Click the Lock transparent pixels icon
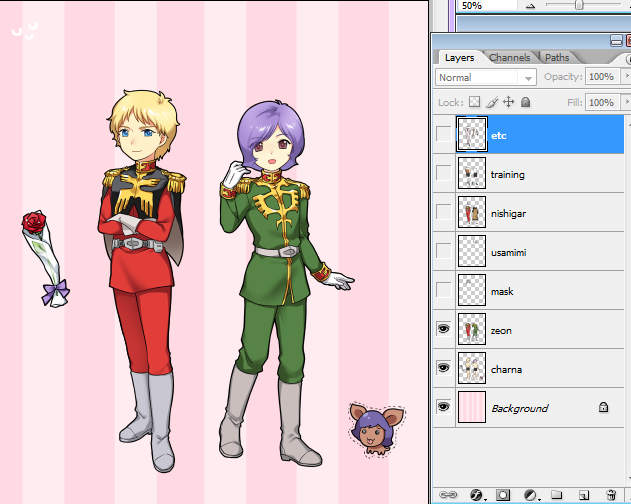The image size is (631, 504). 475,102
